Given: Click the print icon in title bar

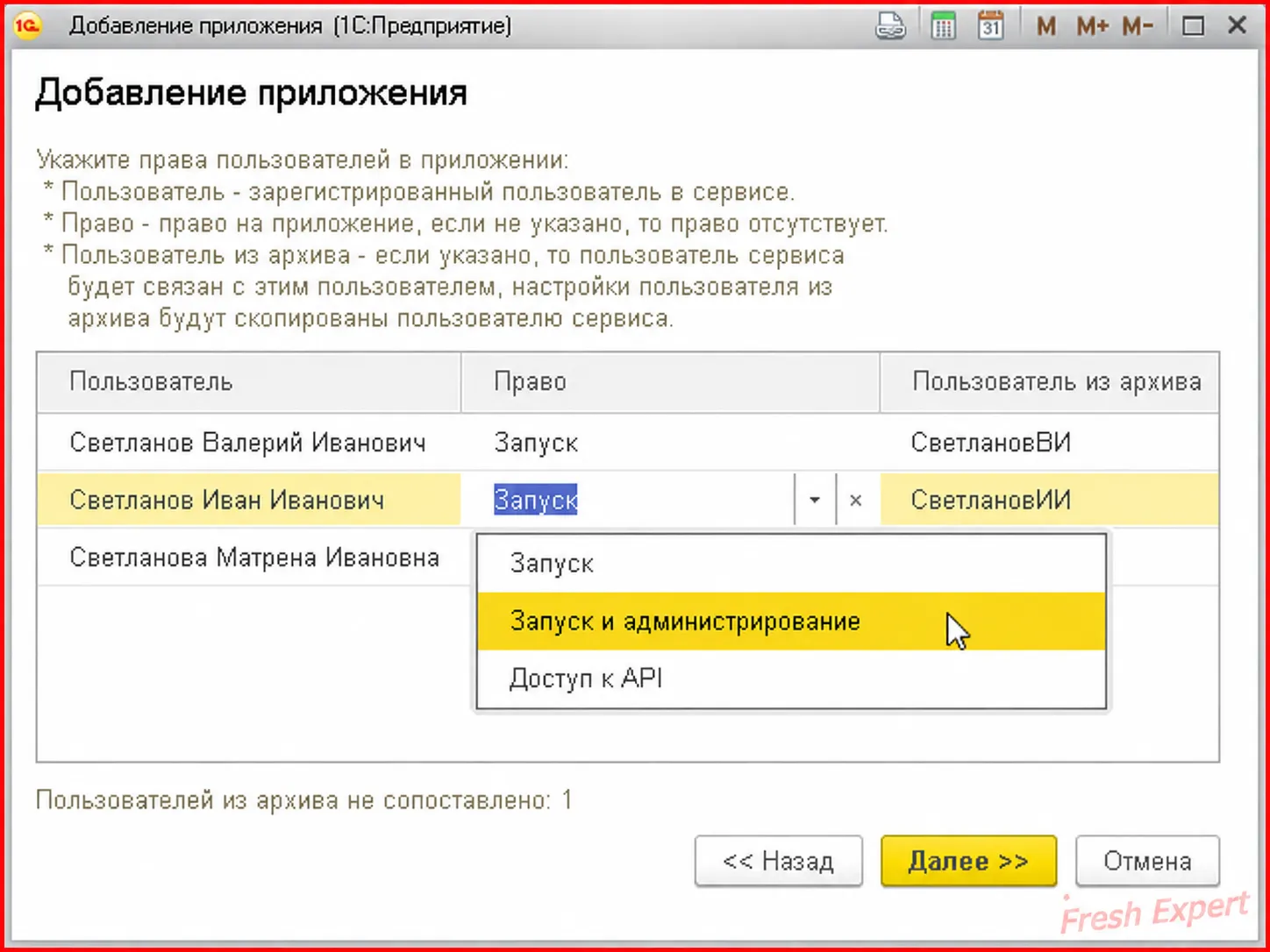Looking at the screenshot, I should pos(890,26).
